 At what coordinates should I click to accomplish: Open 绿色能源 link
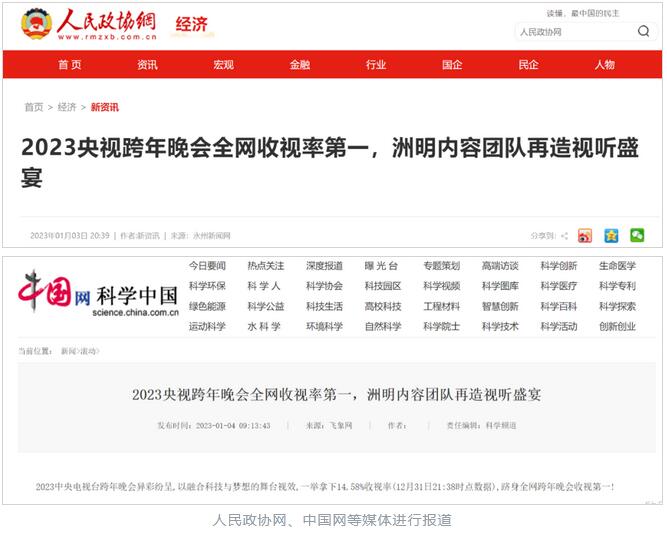click(x=207, y=306)
